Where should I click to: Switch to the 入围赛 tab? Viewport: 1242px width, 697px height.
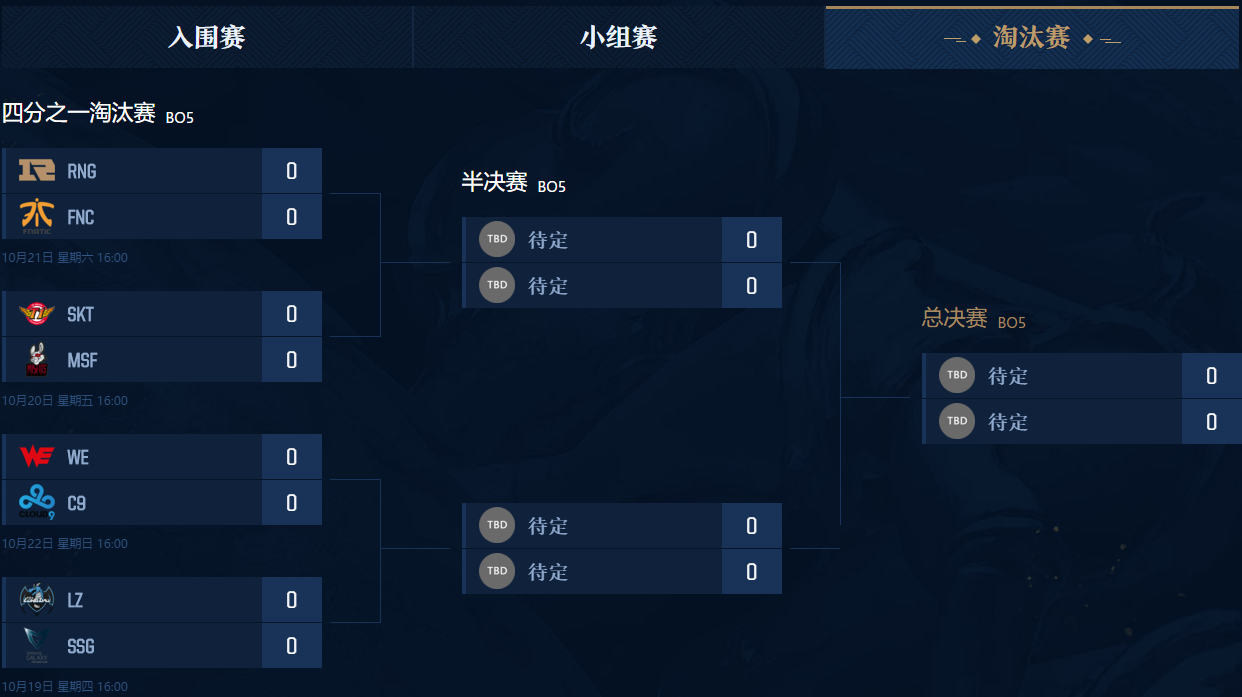[x=206, y=38]
